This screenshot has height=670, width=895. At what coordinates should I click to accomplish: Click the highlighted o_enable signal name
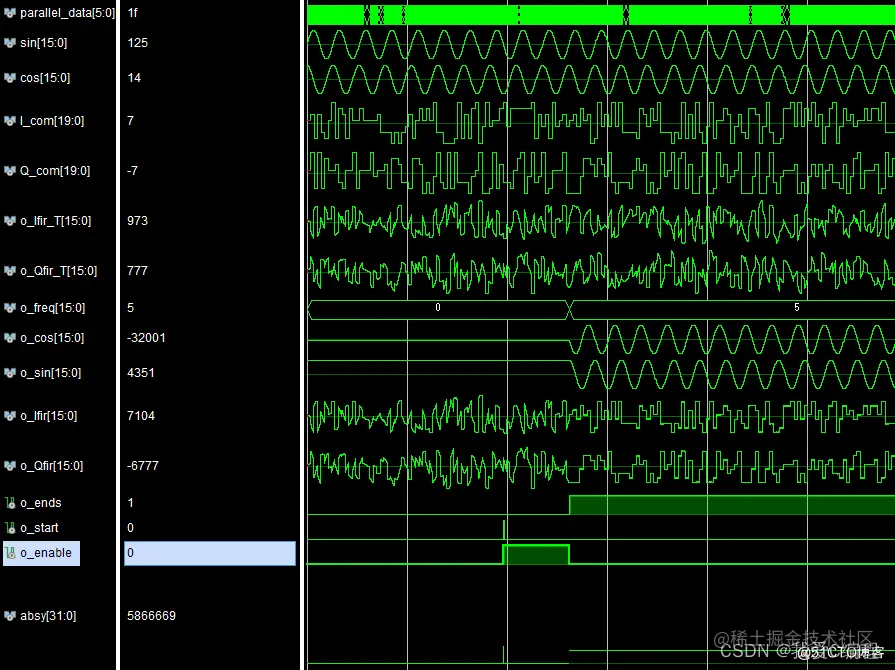click(x=46, y=553)
